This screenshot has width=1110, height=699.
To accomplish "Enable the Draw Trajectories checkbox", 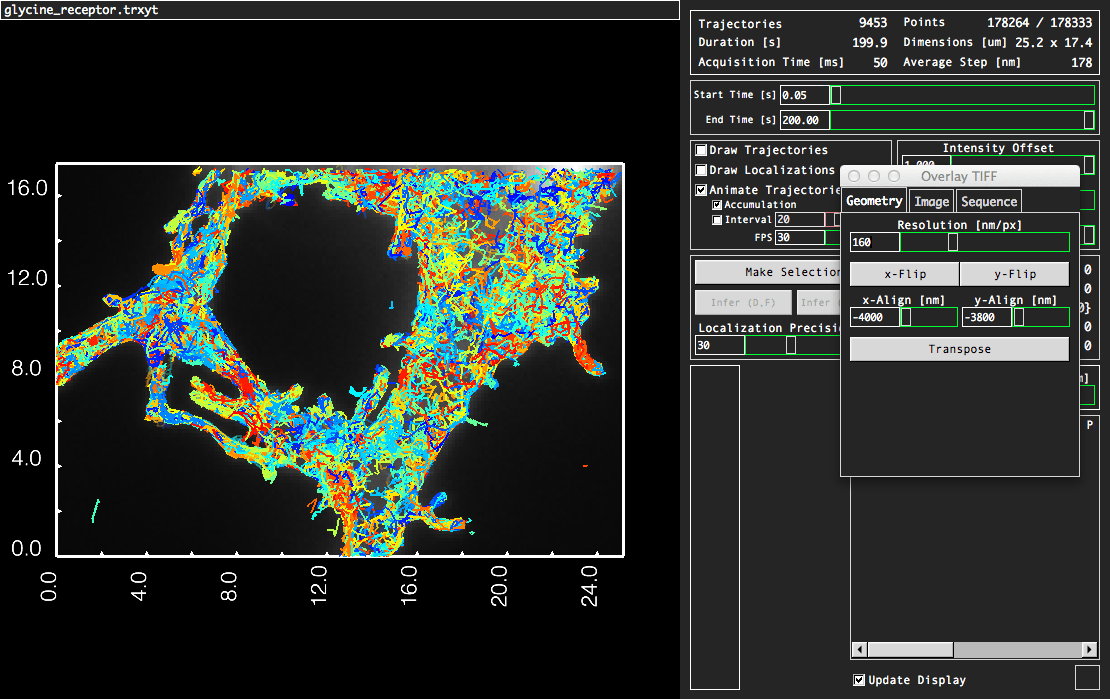I will (x=702, y=150).
